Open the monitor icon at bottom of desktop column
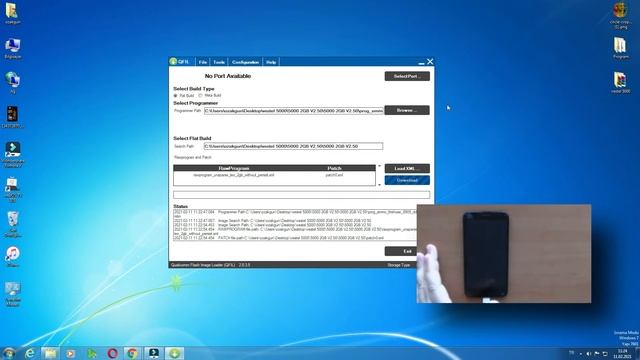 pyautogui.click(x=13, y=293)
